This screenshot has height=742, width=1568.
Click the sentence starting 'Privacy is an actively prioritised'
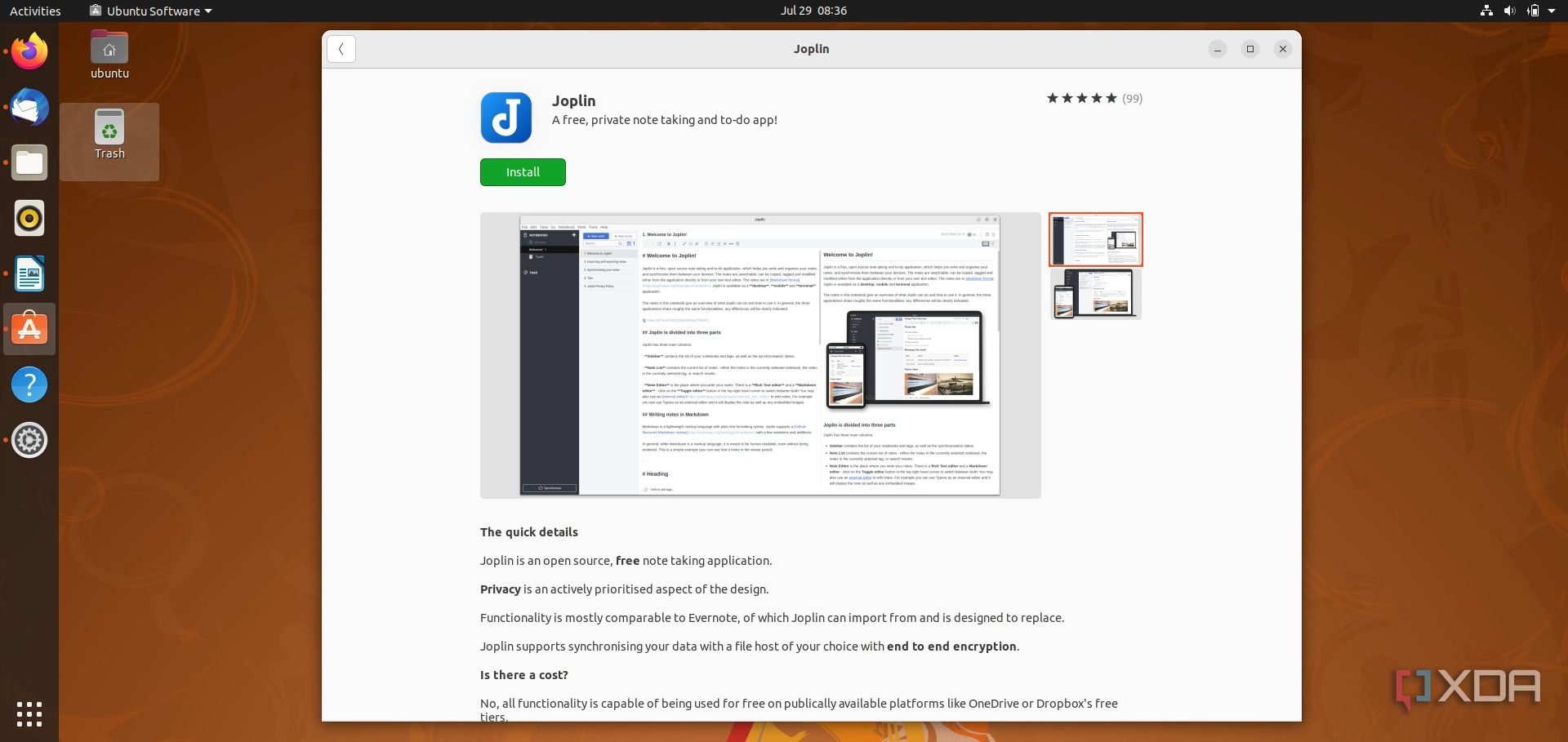pyautogui.click(x=625, y=589)
